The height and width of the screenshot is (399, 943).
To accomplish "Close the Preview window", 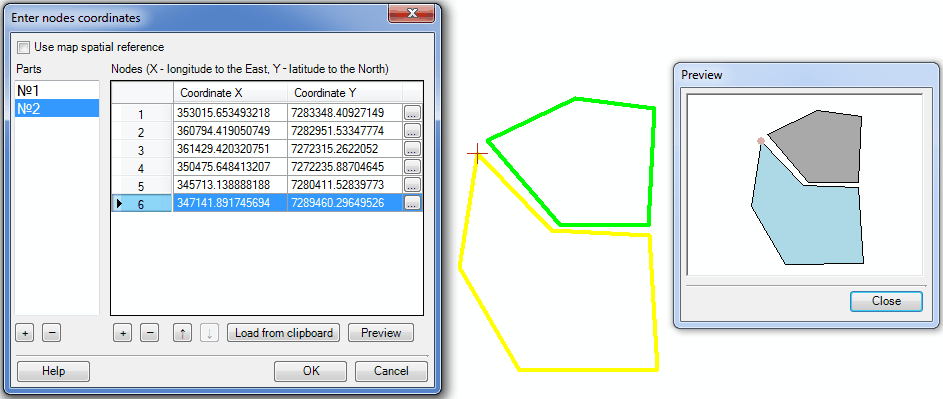I will tap(886, 301).
